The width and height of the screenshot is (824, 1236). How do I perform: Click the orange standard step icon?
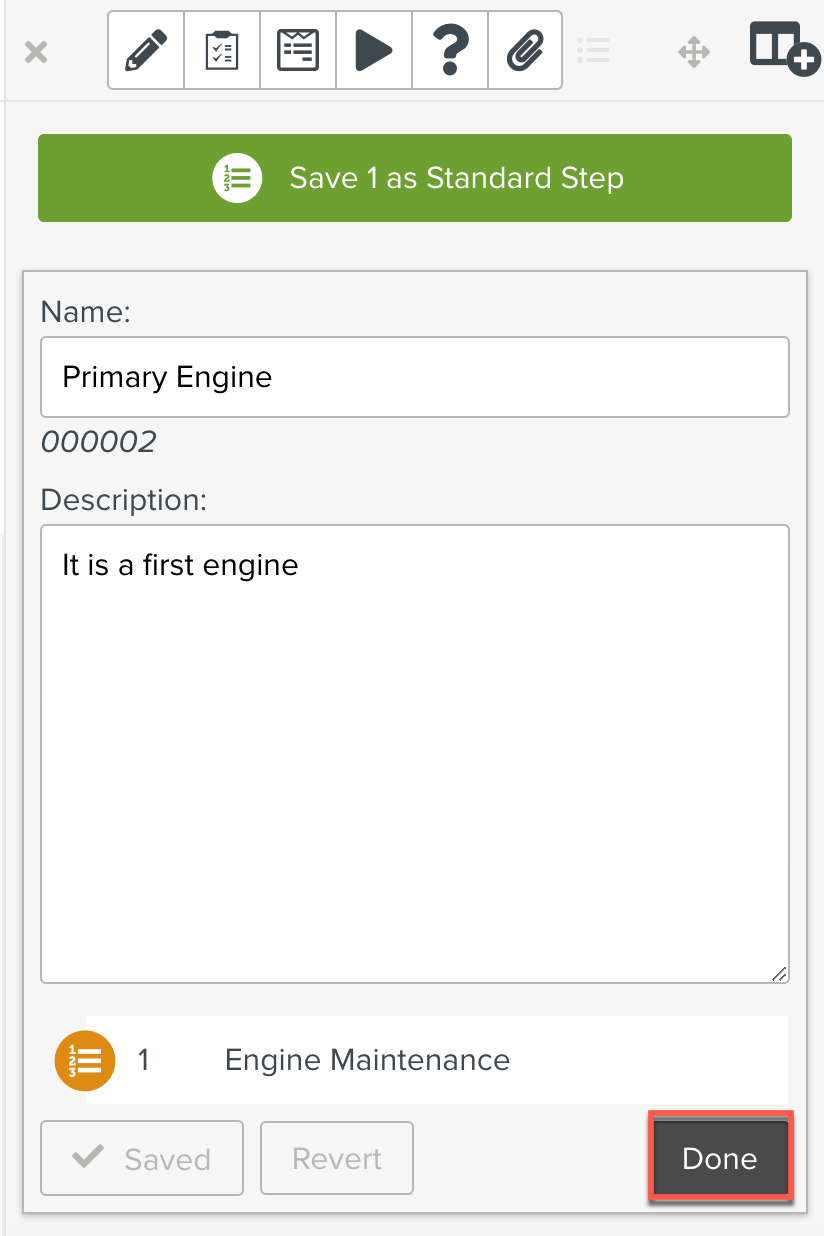[85, 1060]
